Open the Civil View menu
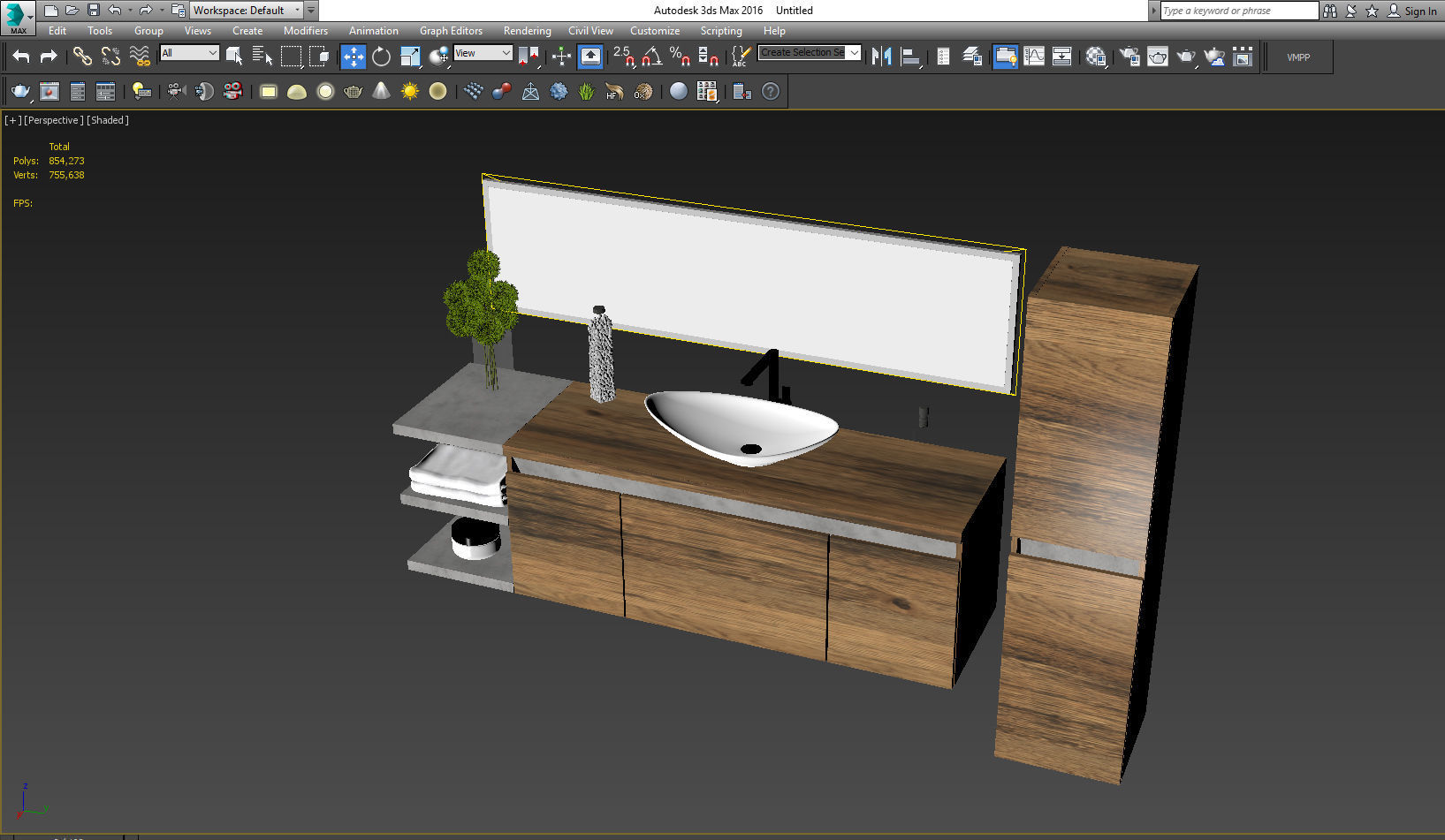 click(x=590, y=31)
